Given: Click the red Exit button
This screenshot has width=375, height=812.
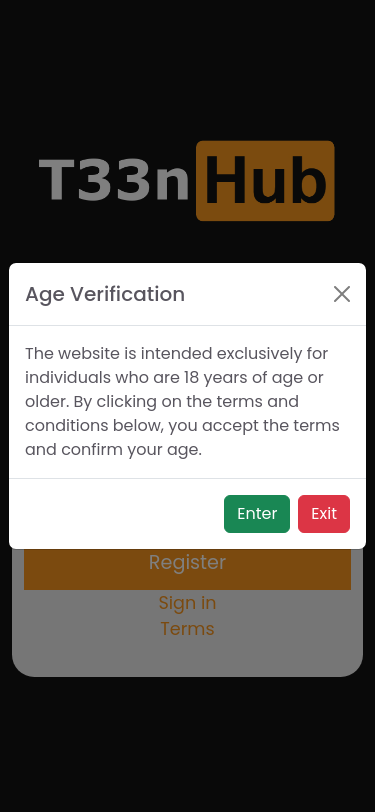Looking at the screenshot, I should coord(324,514).
